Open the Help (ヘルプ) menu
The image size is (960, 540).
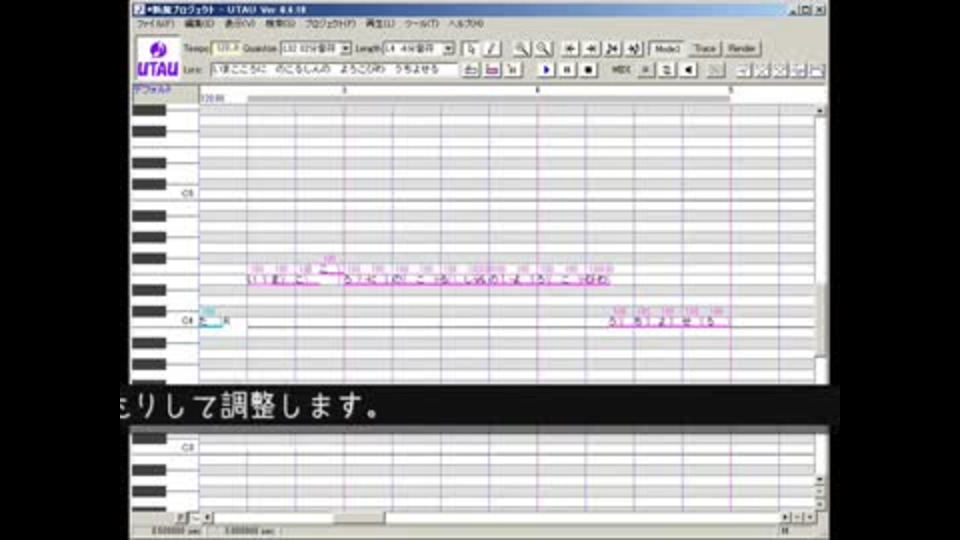click(466, 24)
